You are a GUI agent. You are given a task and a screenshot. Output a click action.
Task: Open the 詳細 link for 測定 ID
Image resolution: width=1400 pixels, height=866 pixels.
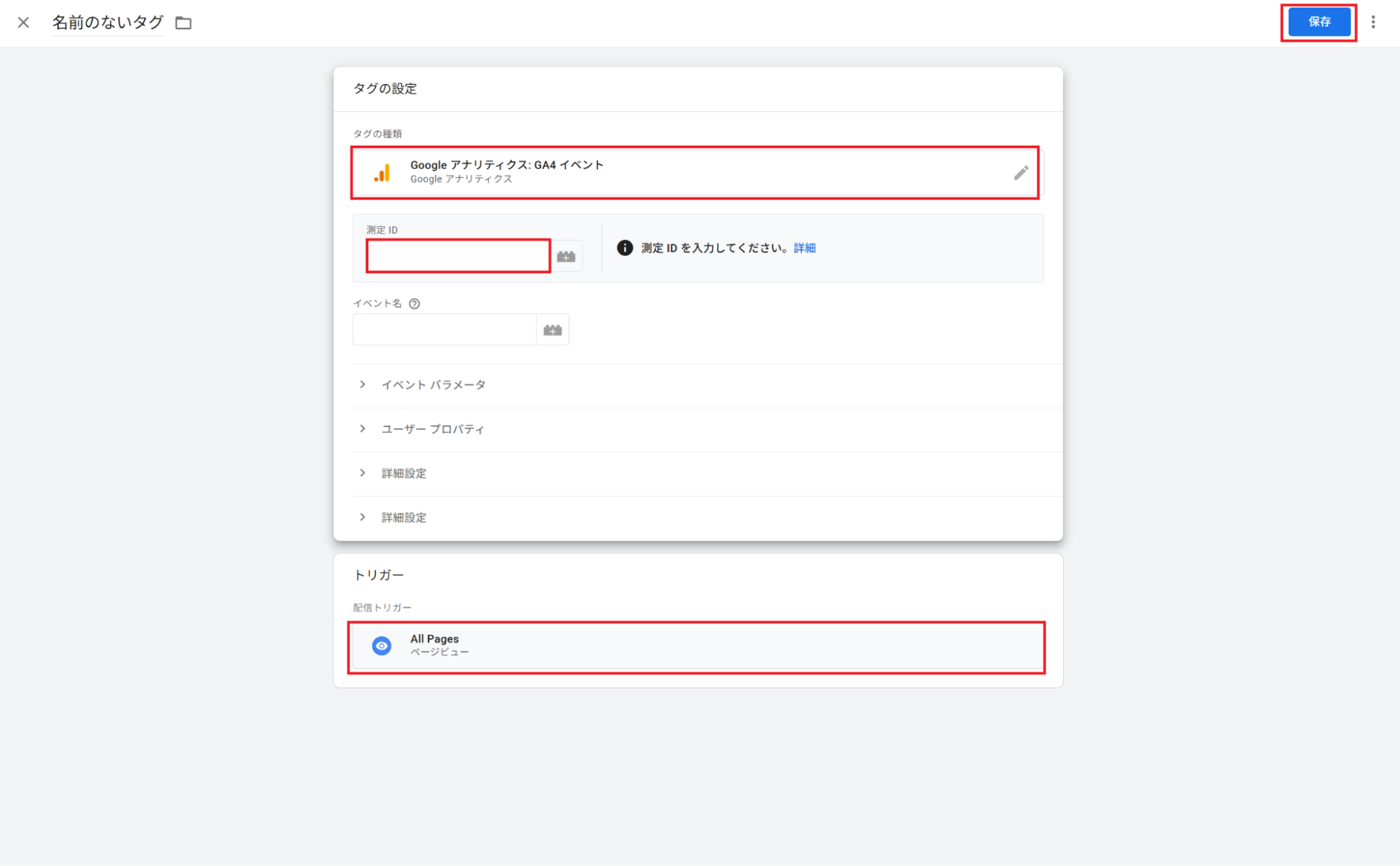[x=805, y=248]
